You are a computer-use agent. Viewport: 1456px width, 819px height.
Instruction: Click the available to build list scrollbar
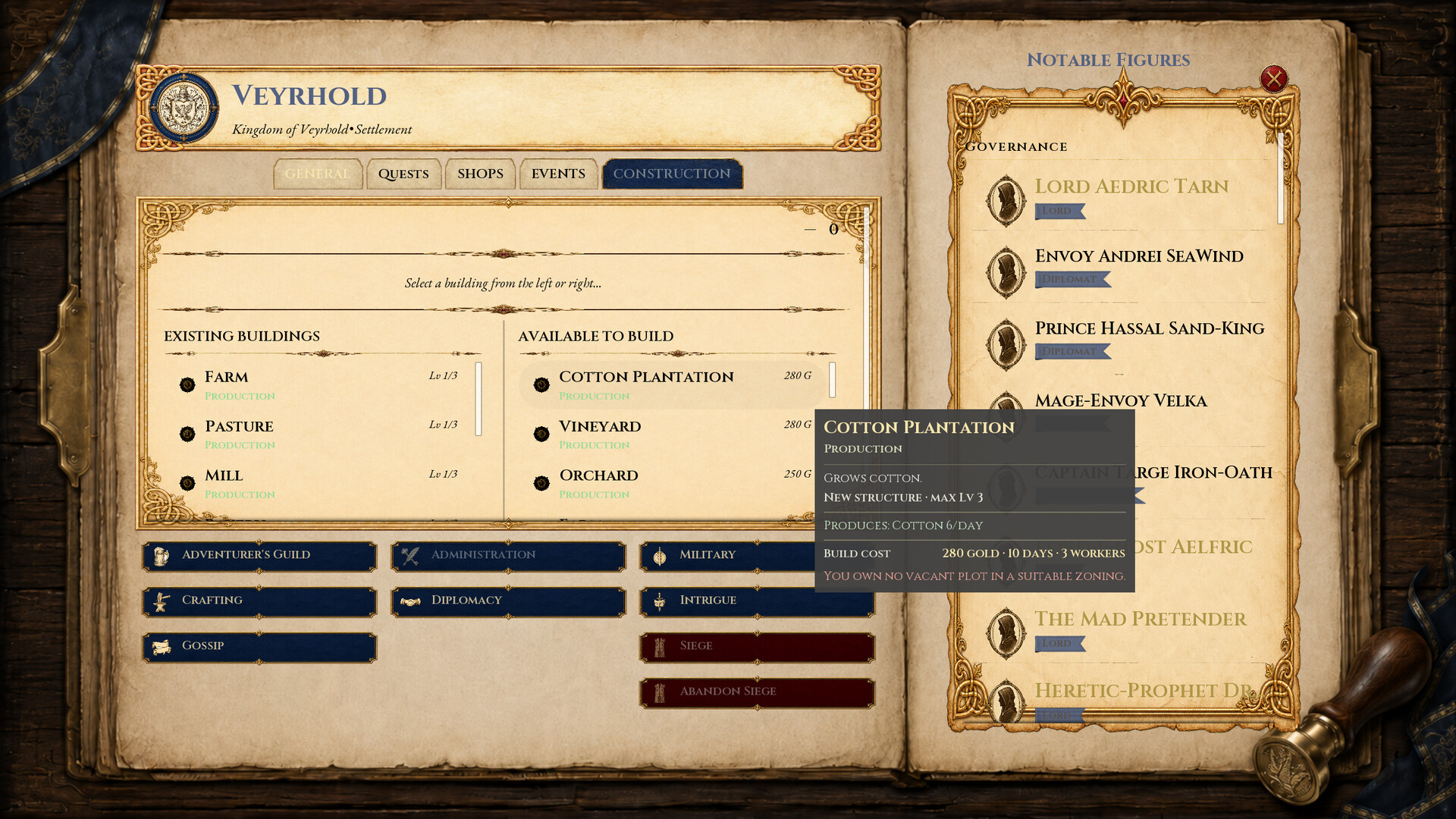pyautogui.click(x=832, y=379)
